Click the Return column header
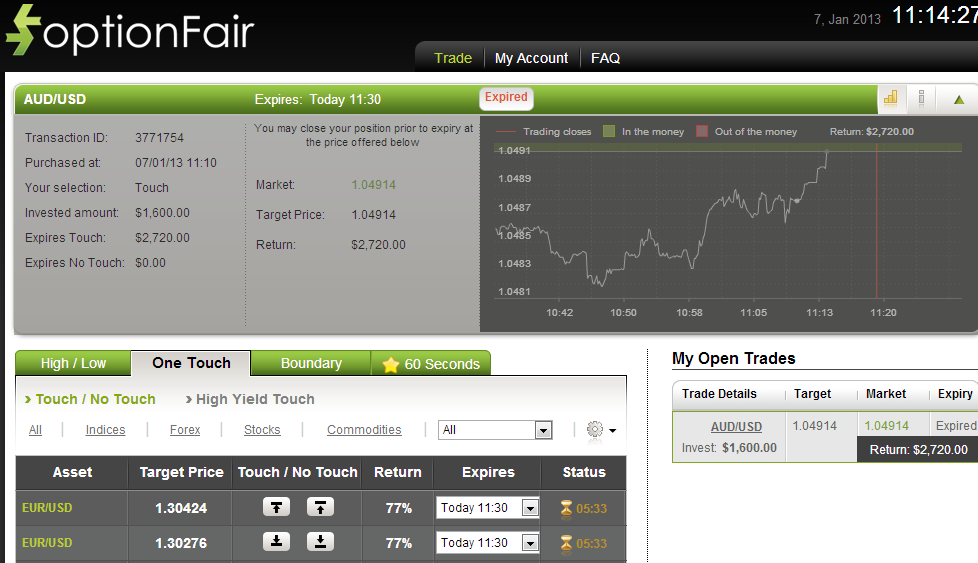The image size is (978, 563). pos(398,472)
